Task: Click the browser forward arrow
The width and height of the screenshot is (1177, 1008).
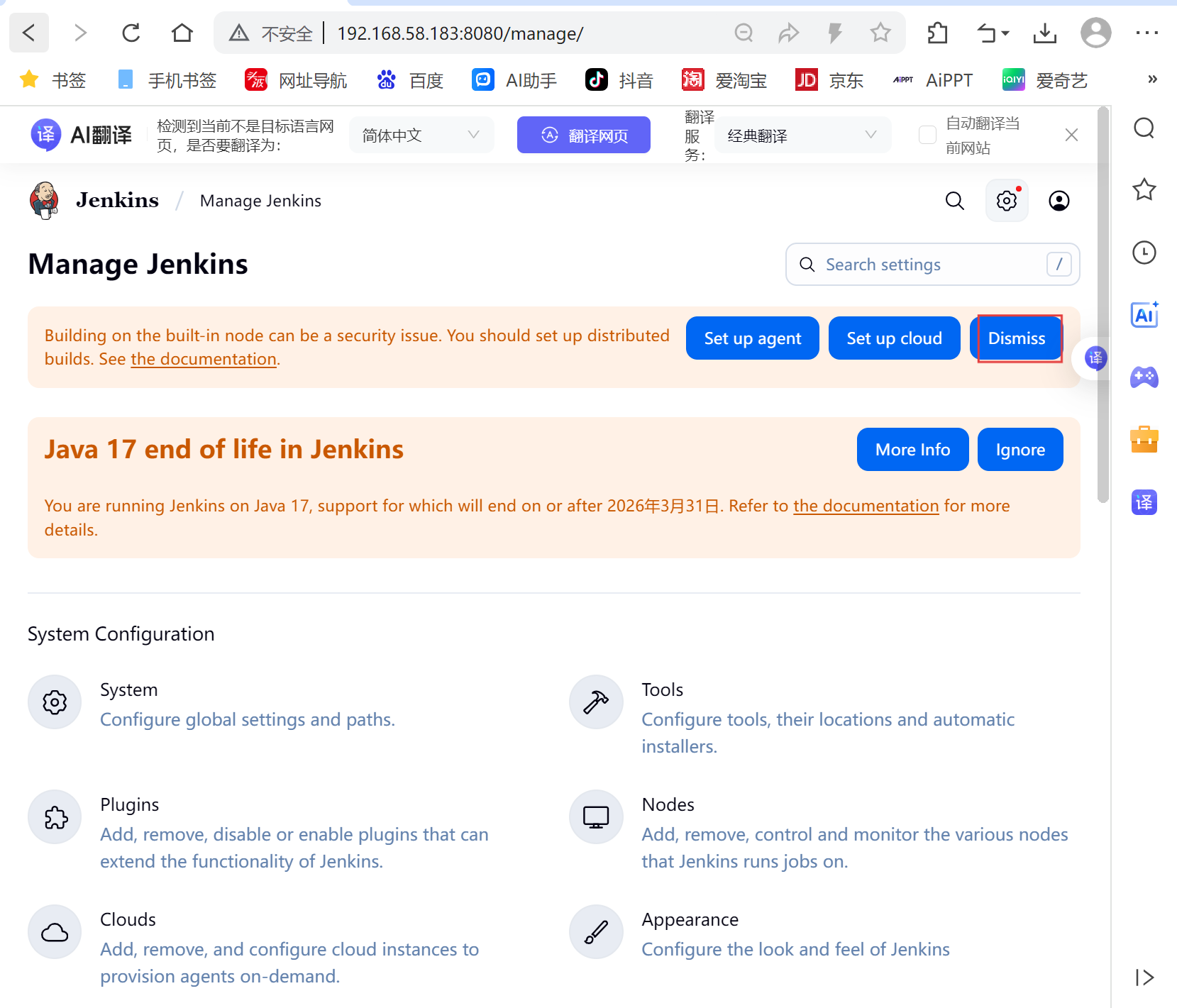Action: coord(80,33)
